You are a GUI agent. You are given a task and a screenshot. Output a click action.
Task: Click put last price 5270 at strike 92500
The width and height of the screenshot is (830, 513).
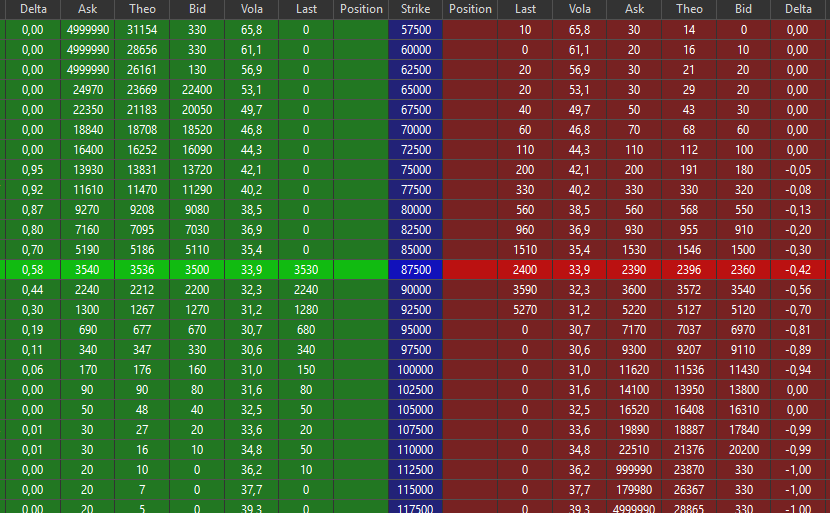pos(525,310)
